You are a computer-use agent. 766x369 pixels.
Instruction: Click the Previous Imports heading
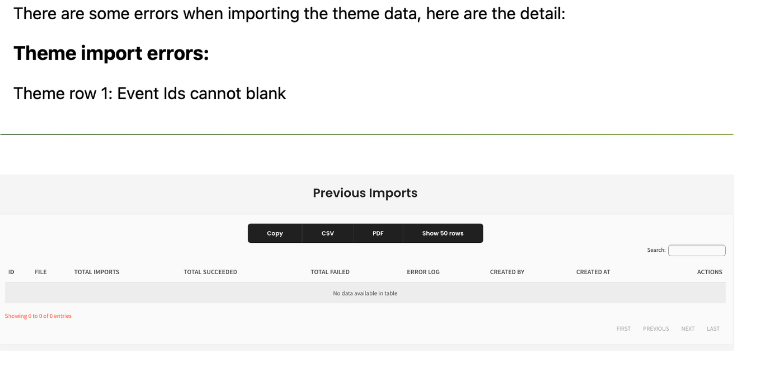tap(365, 193)
